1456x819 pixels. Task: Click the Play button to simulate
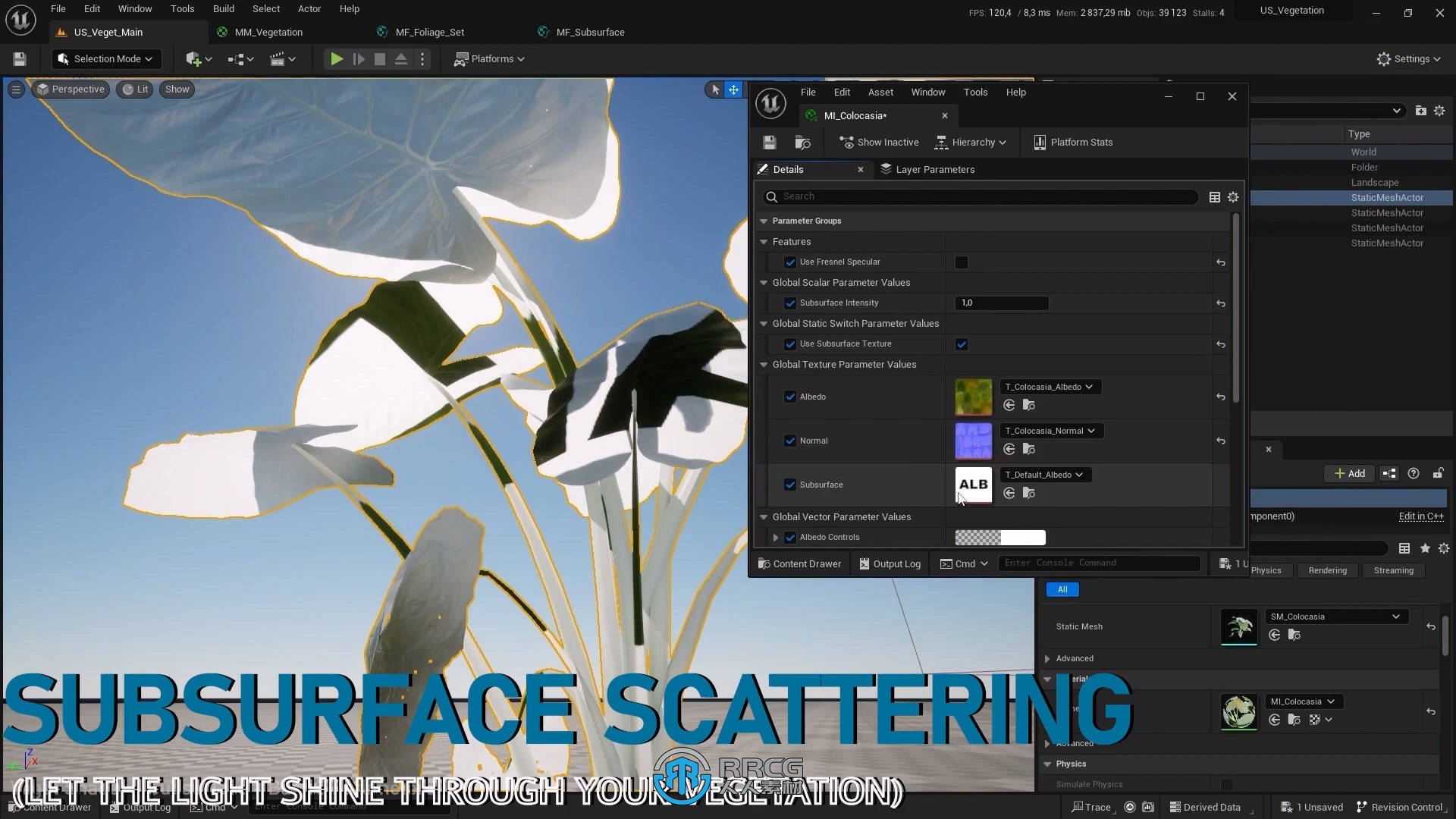click(336, 58)
